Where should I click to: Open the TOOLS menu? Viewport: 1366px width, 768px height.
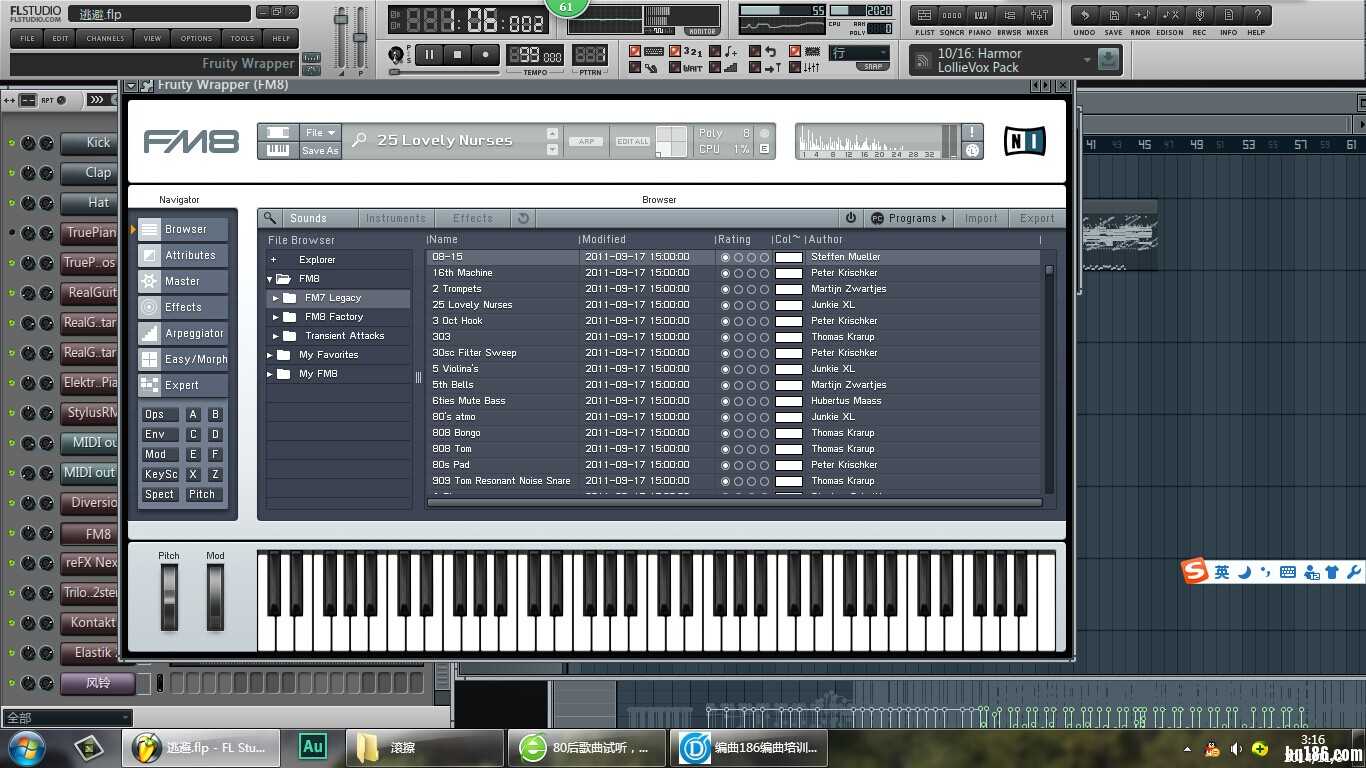pyautogui.click(x=242, y=38)
